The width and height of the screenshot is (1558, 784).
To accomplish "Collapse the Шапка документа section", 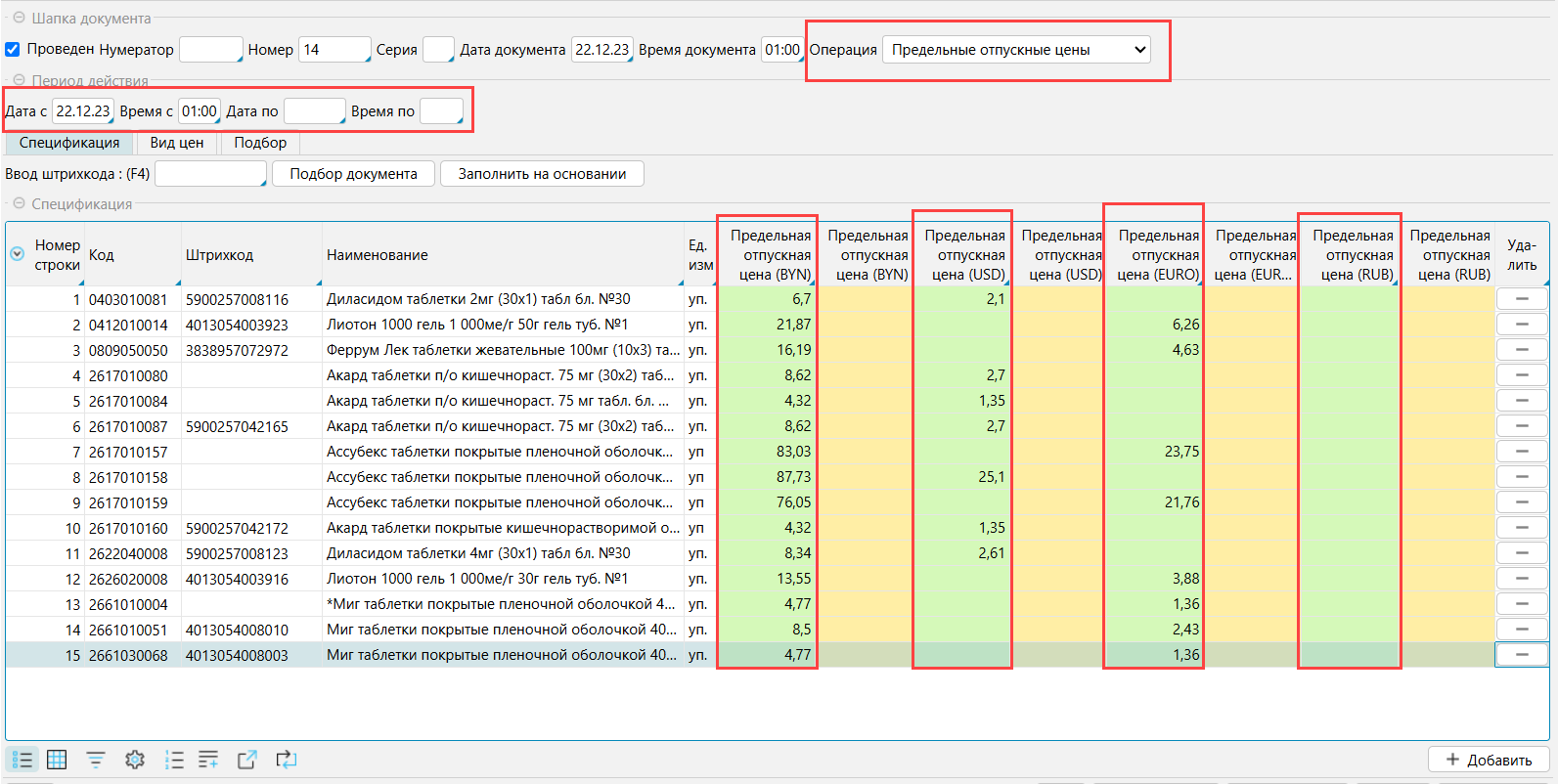I will (x=19, y=18).
